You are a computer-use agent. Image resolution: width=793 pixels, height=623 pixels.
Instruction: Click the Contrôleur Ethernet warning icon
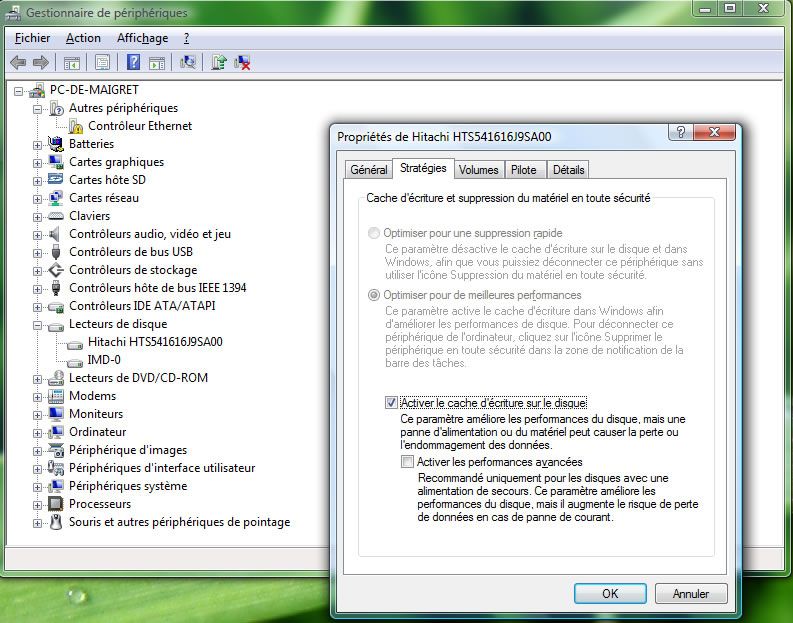(76, 126)
